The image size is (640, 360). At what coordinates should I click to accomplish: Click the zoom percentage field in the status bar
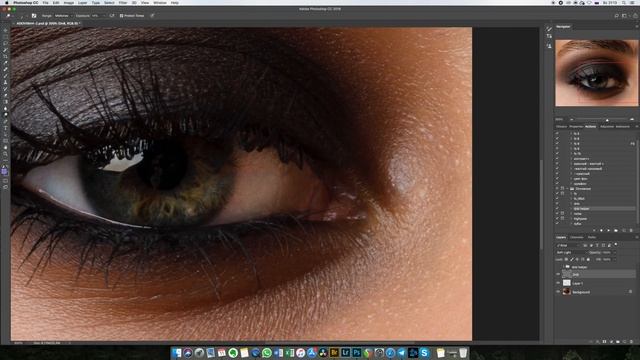pos(19,343)
